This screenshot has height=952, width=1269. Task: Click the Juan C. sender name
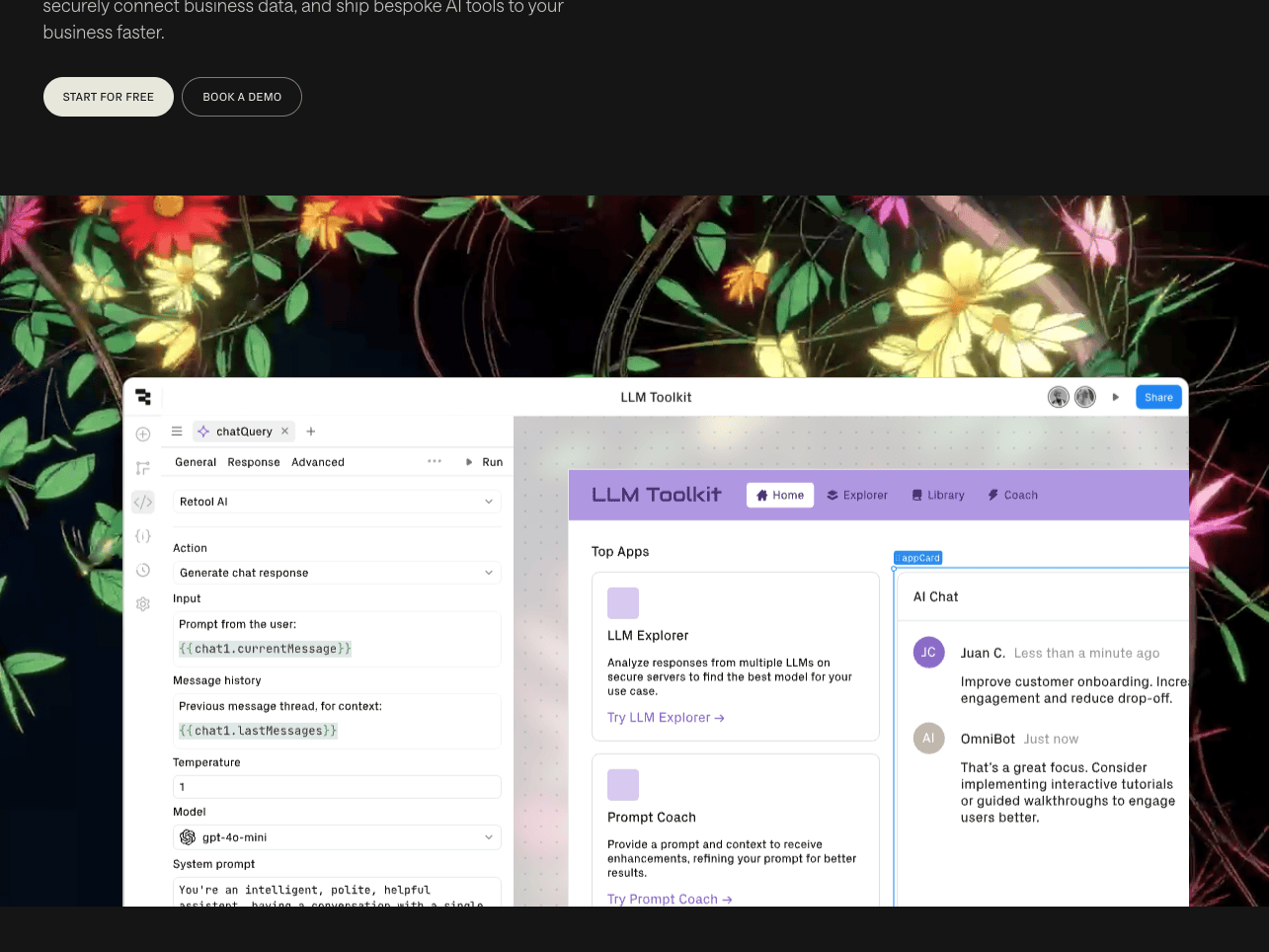(983, 653)
